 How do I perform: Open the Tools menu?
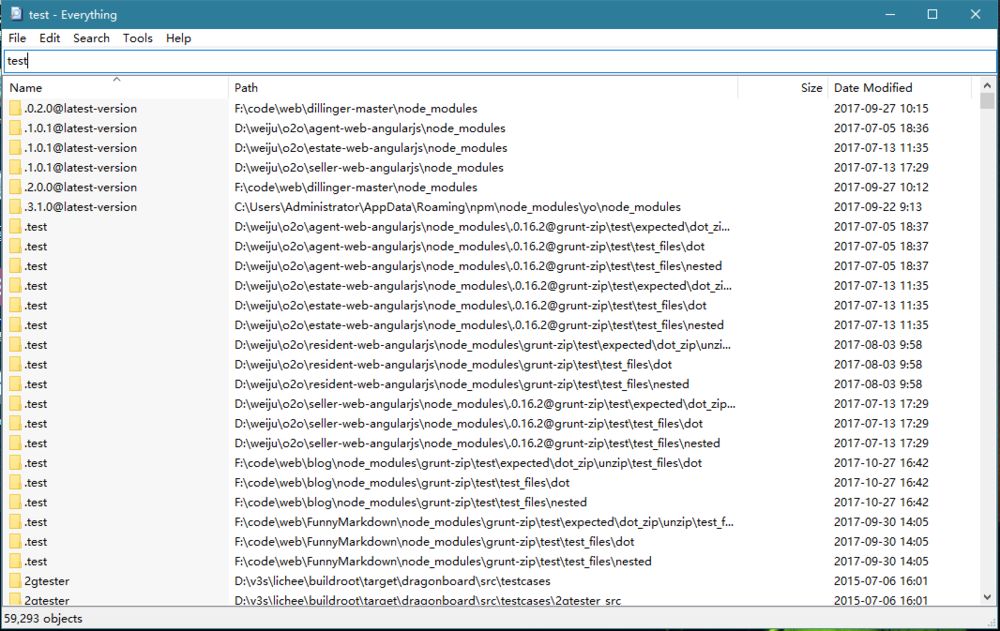[x=137, y=38]
